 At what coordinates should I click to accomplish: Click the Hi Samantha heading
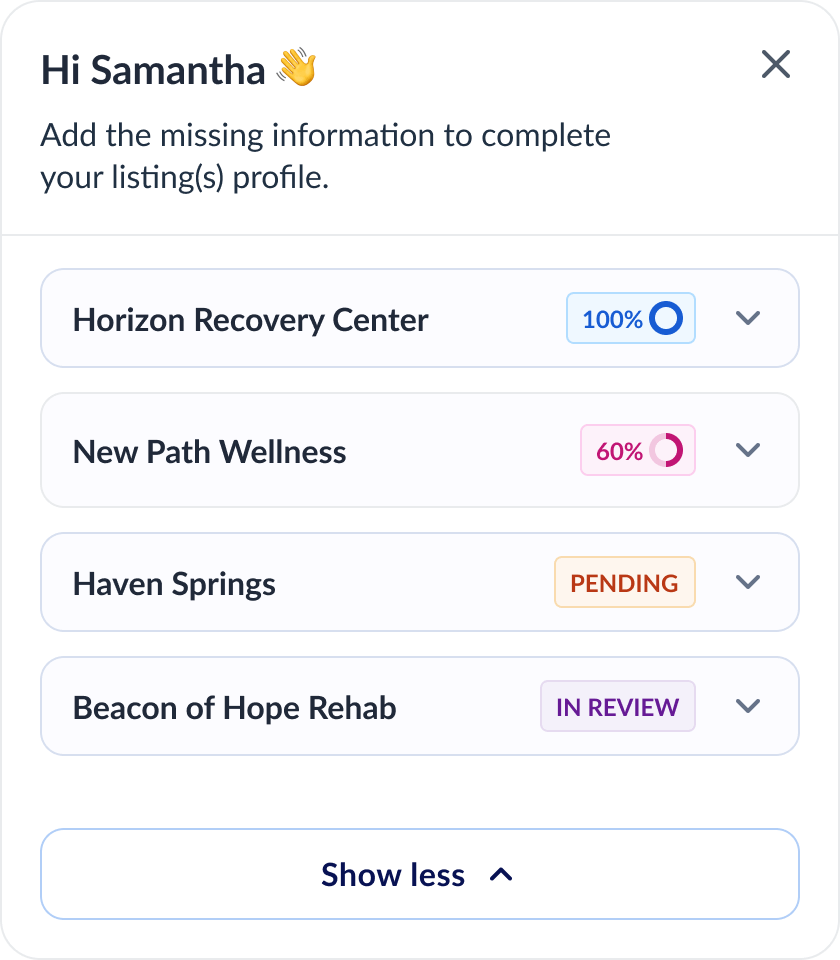153,69
